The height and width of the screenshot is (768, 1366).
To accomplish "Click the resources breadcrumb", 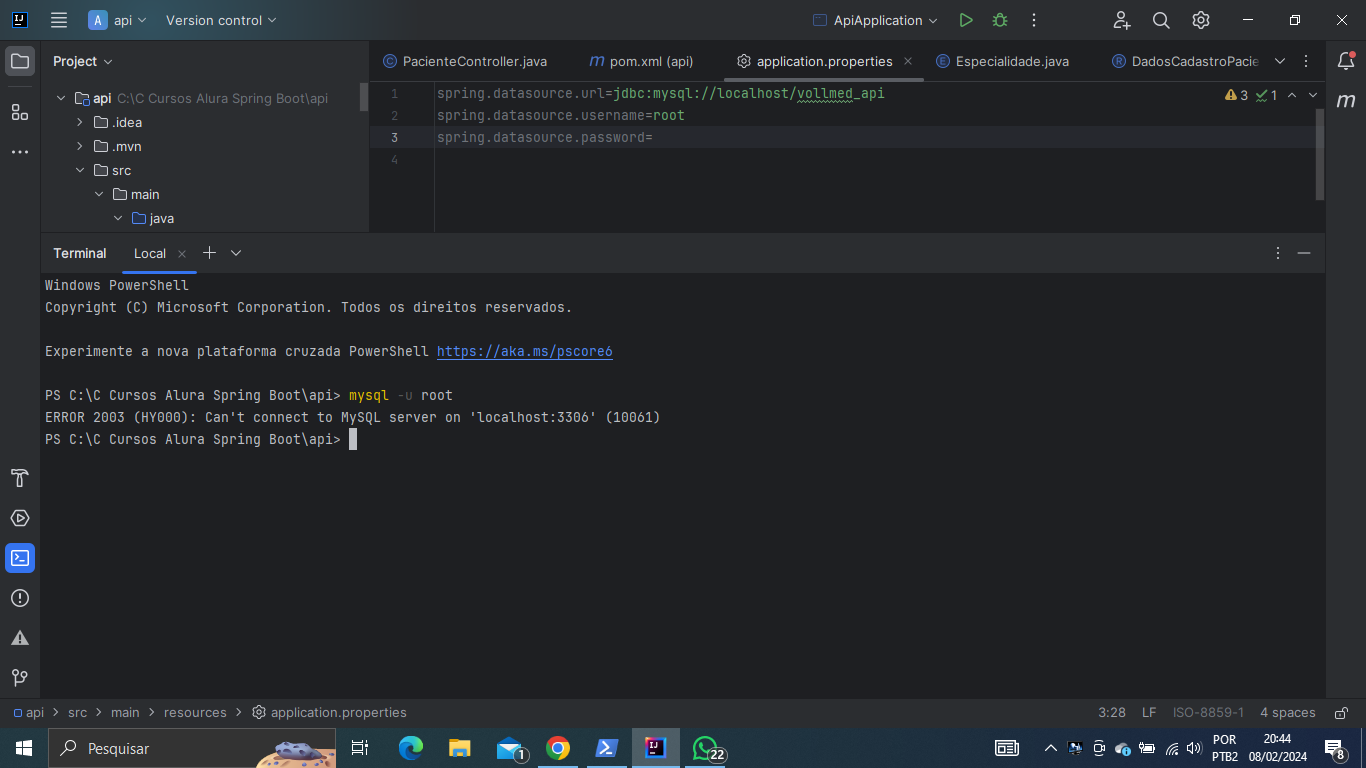I will (195, 713).
